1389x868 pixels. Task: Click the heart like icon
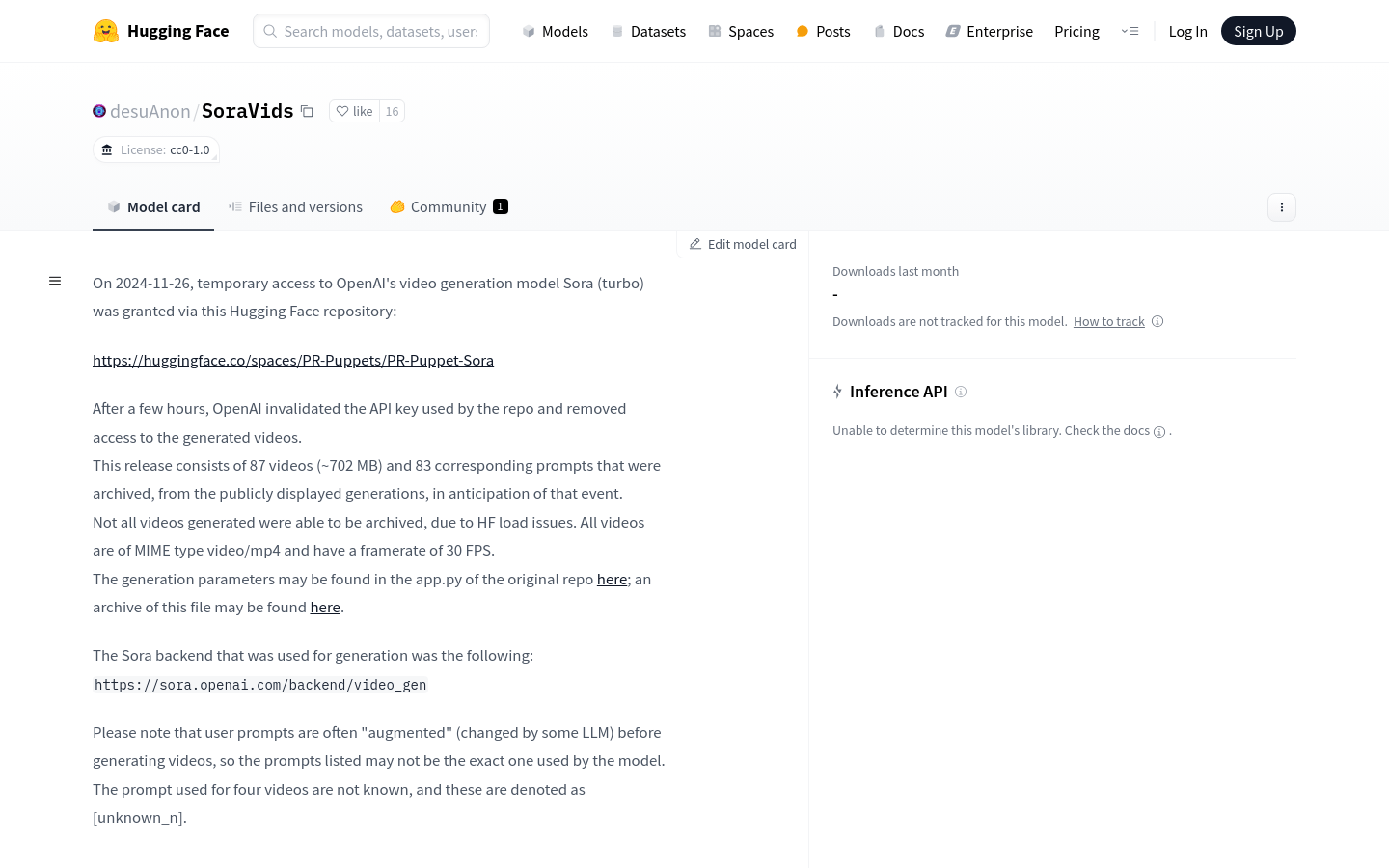point(341,111)
